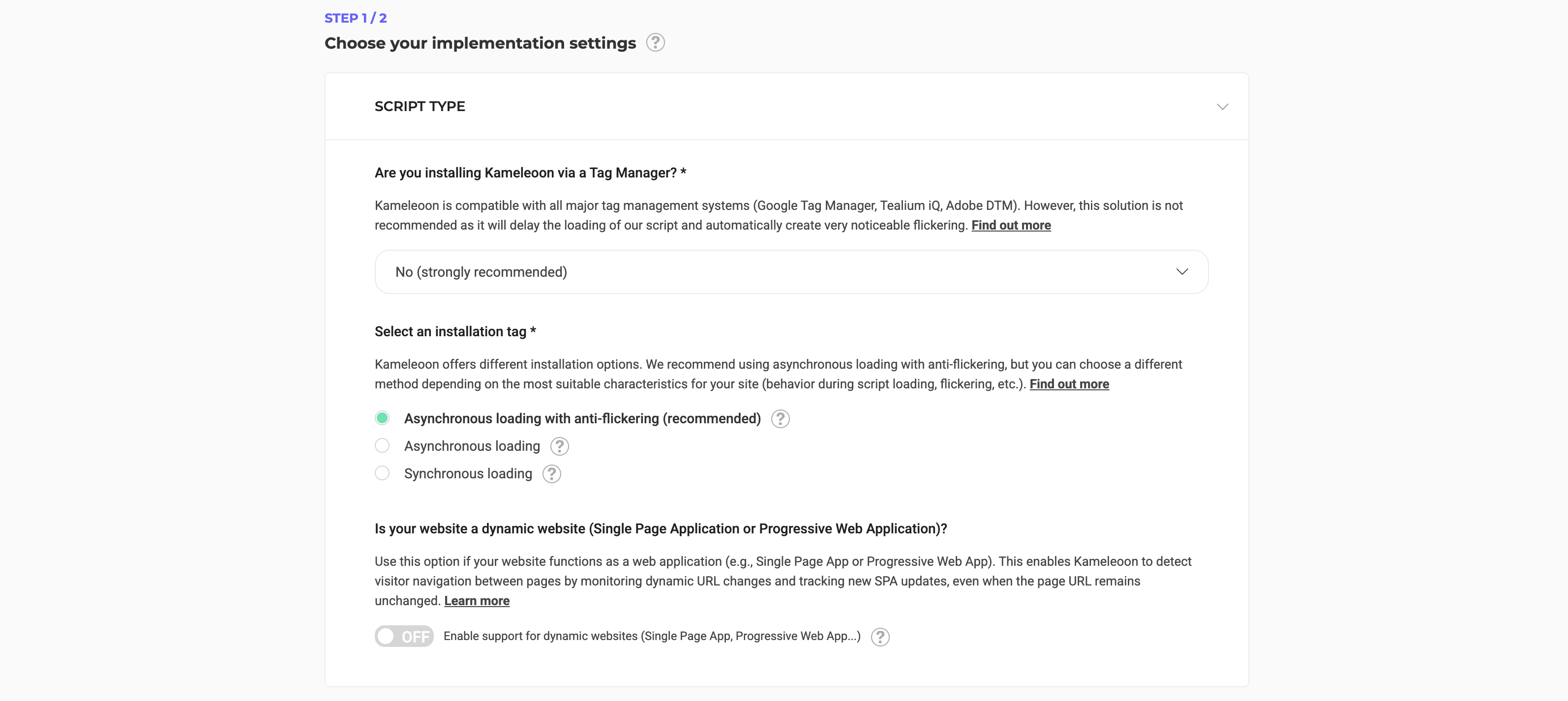This screenshot has height=701, width=1568.
Task: Open help icon for dynamic websites toggle
Action: click(879, 637)
